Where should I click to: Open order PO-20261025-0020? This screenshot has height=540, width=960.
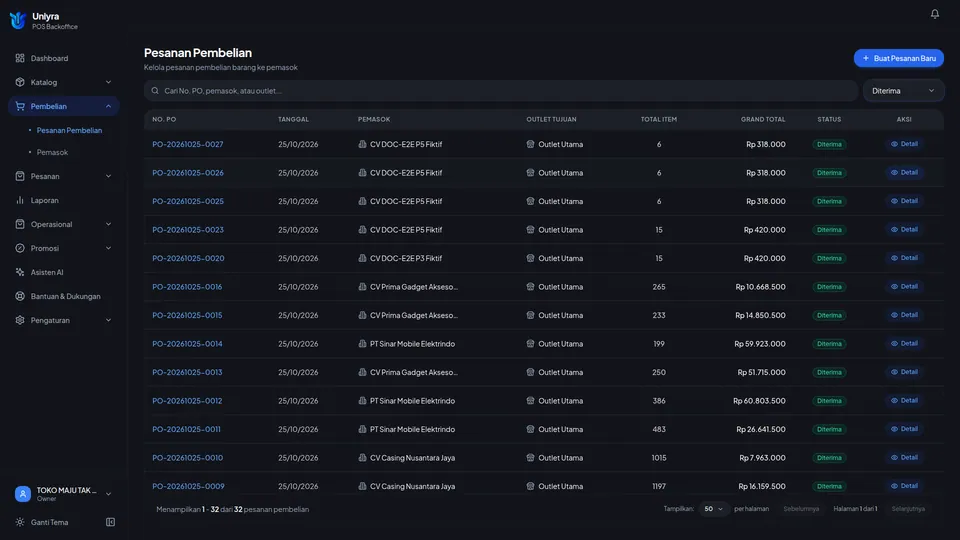tap(188, 258)
